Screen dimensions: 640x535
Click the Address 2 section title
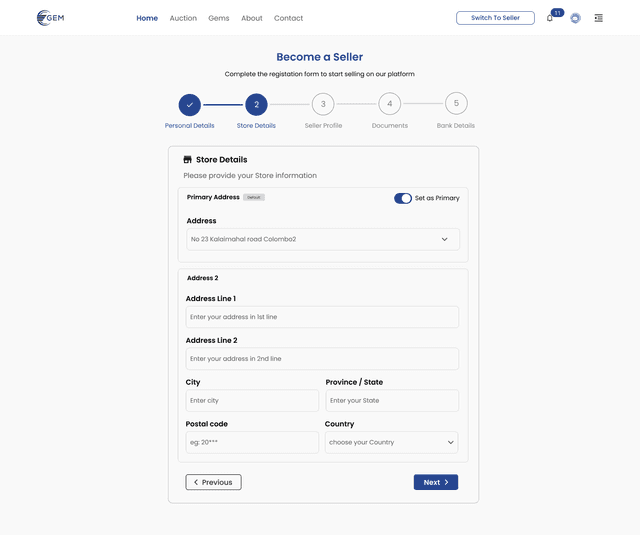[x=202, y=278]
